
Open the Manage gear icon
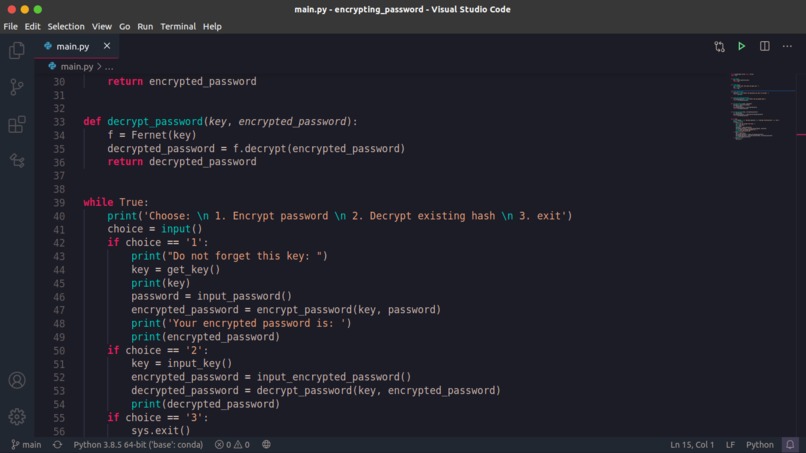(x=17, y=416)
